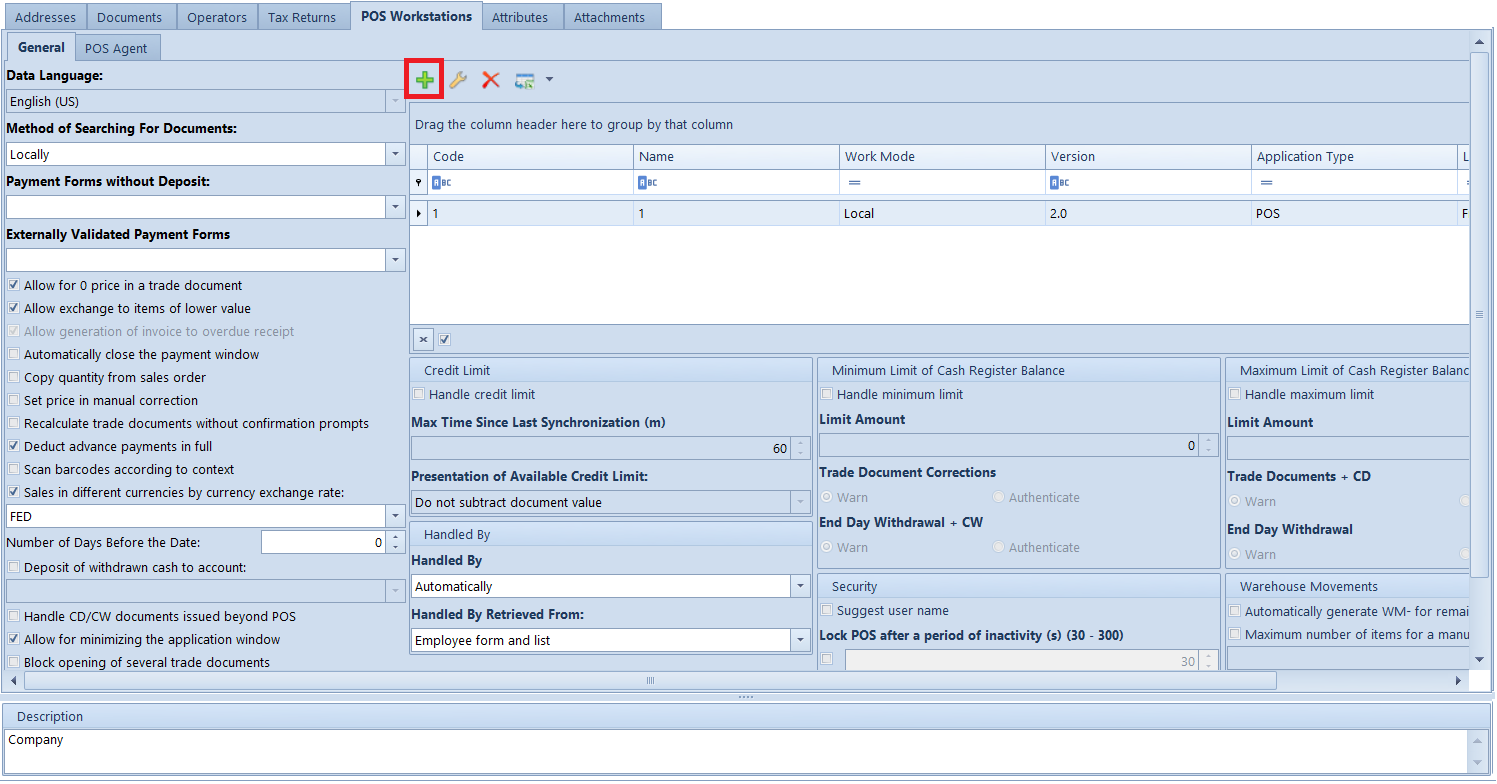Toggle Allow for 0 price in trade document
Image resolution: width=1497 pixels, height=784 pixels.
tap(14, 286)
